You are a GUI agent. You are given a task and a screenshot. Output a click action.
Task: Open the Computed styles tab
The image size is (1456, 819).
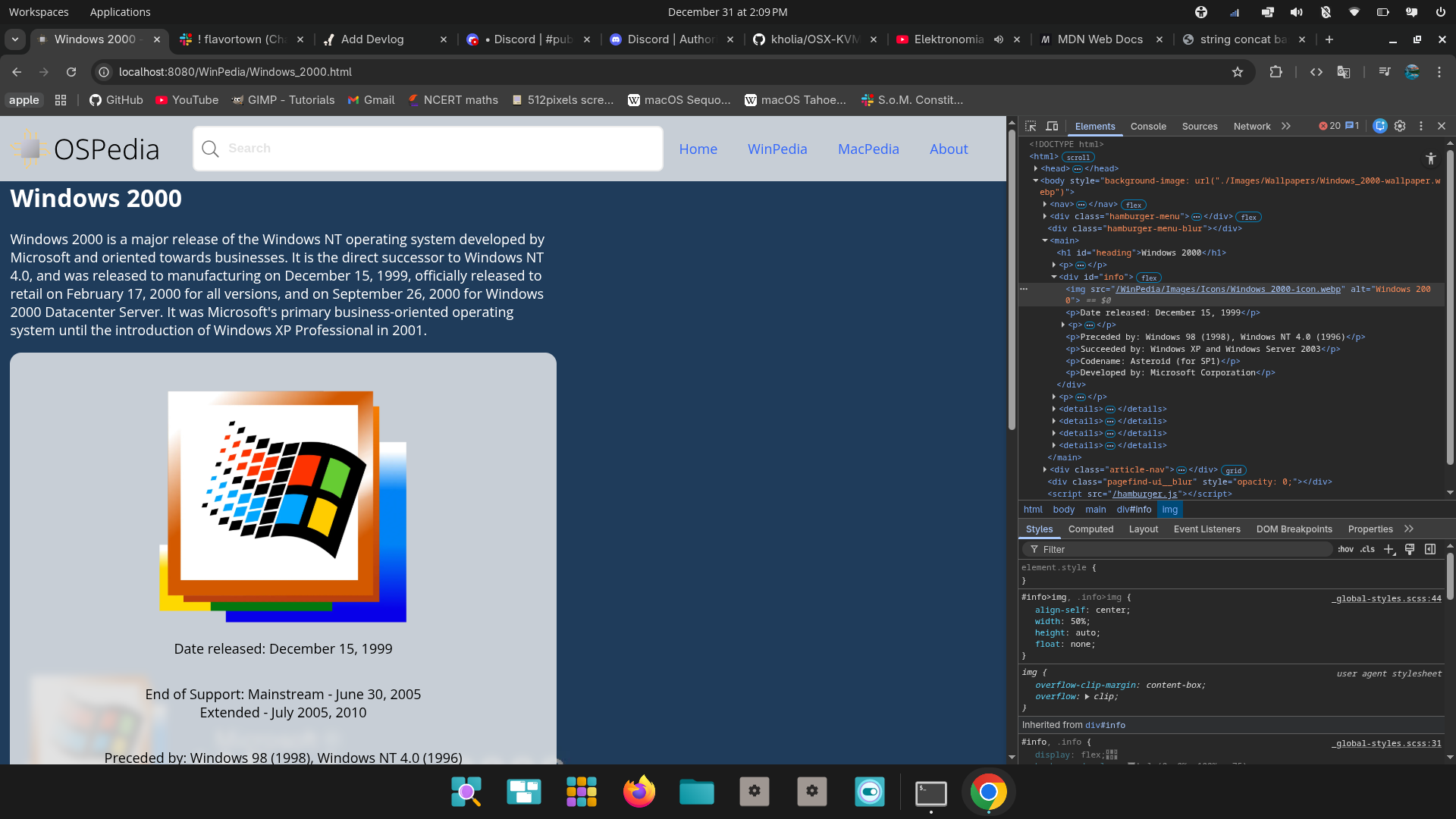pyautogui.click(x=1090, y=529)
